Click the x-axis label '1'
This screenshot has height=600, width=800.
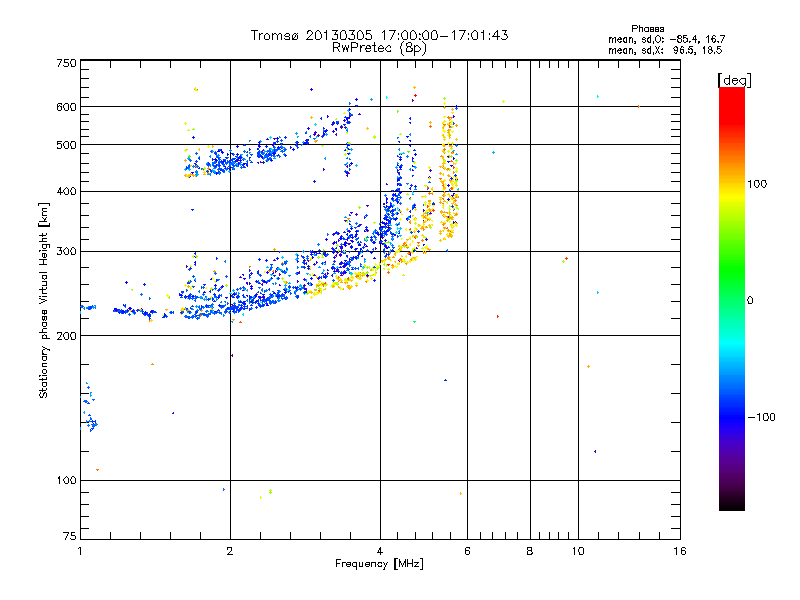pos(80,551)
